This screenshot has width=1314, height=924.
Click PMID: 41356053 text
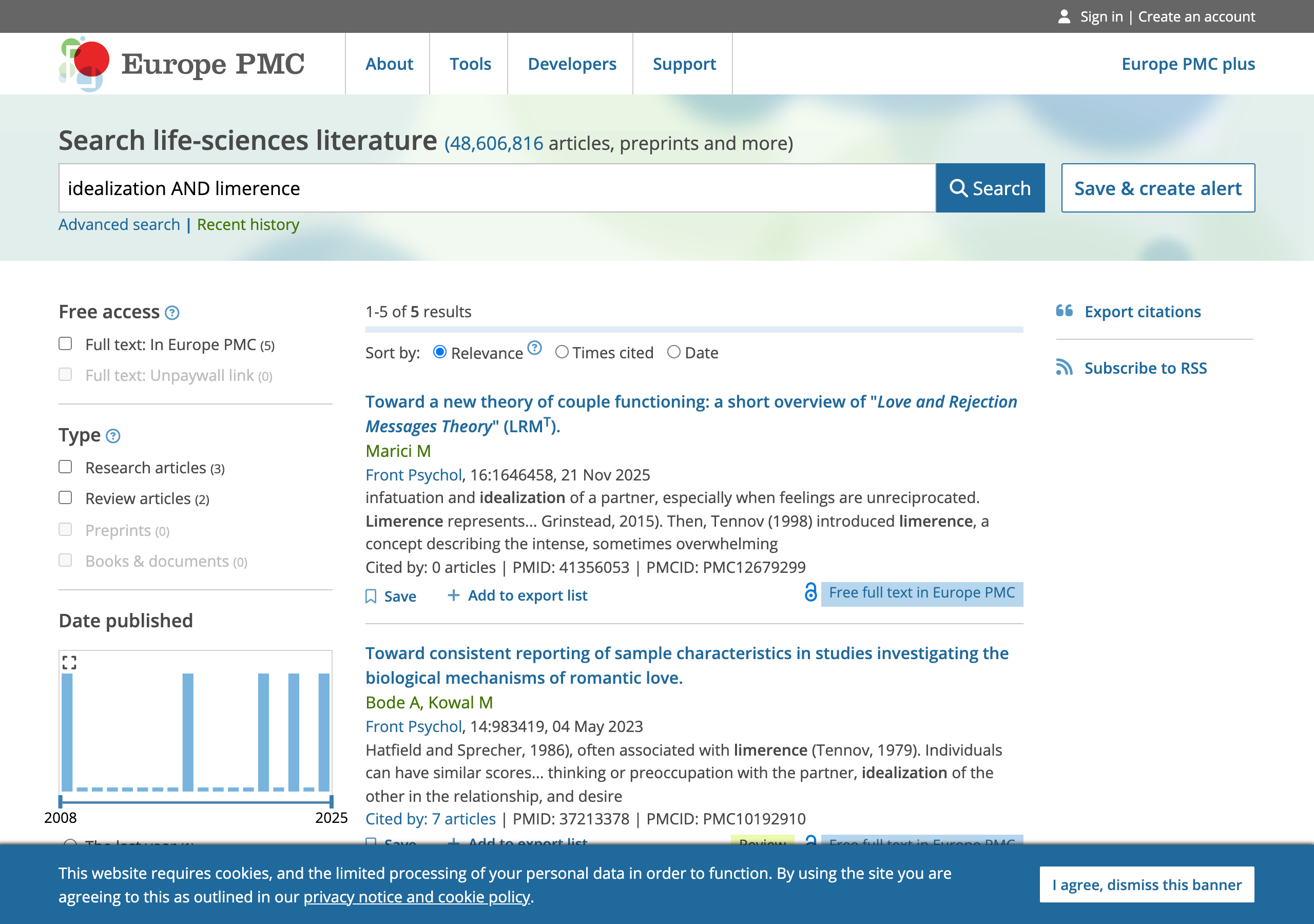[571, 567]
